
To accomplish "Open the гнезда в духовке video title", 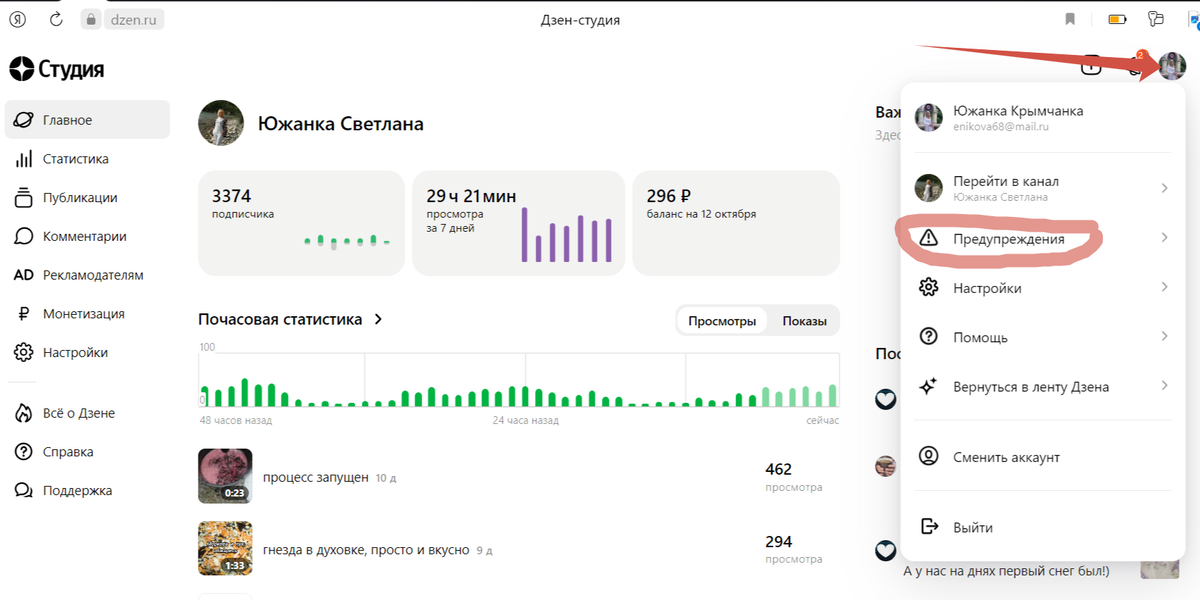I will point(366,549).
